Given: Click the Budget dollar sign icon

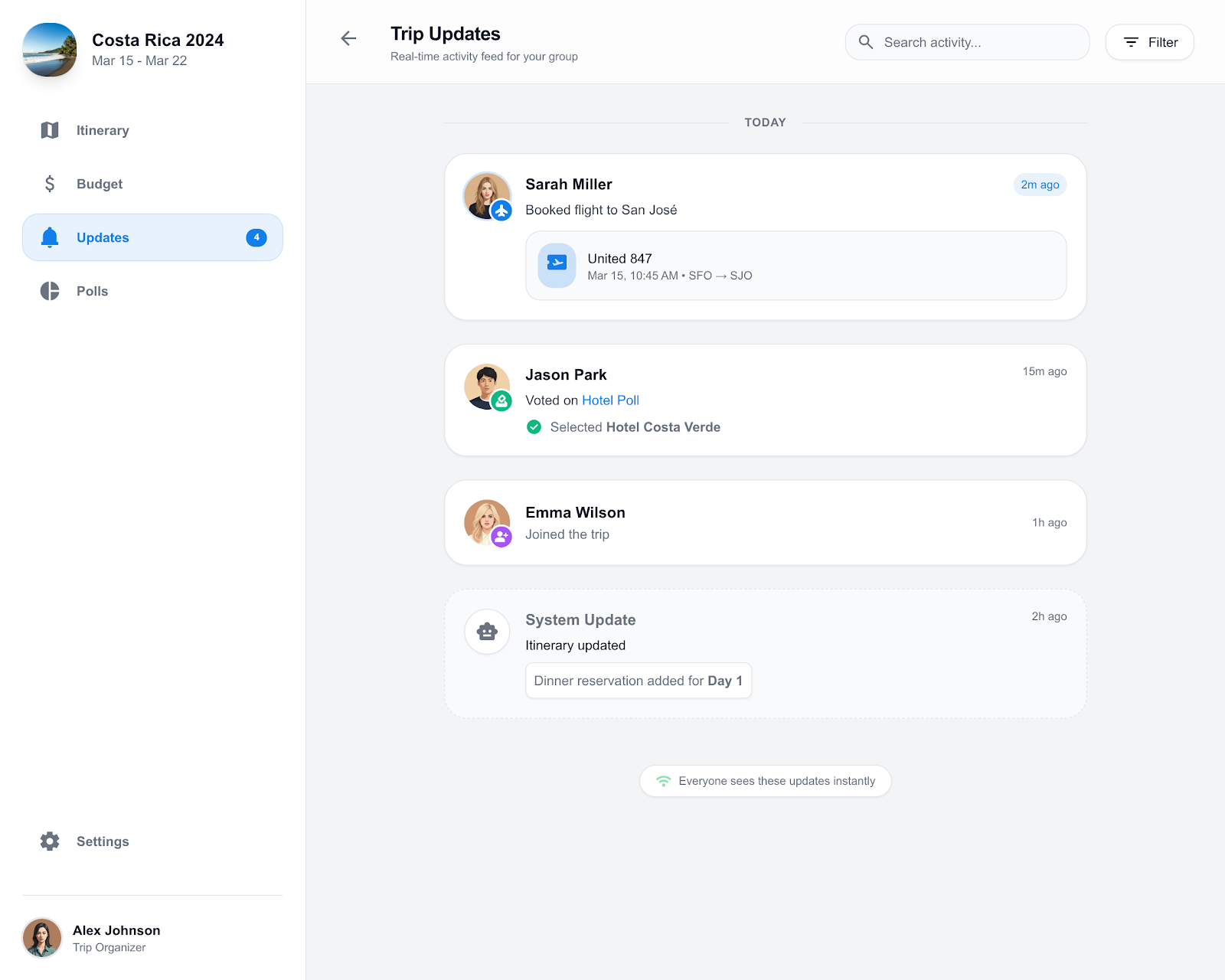Looking at the screenshot, I should pyautogui.click(x=50, y=184).
